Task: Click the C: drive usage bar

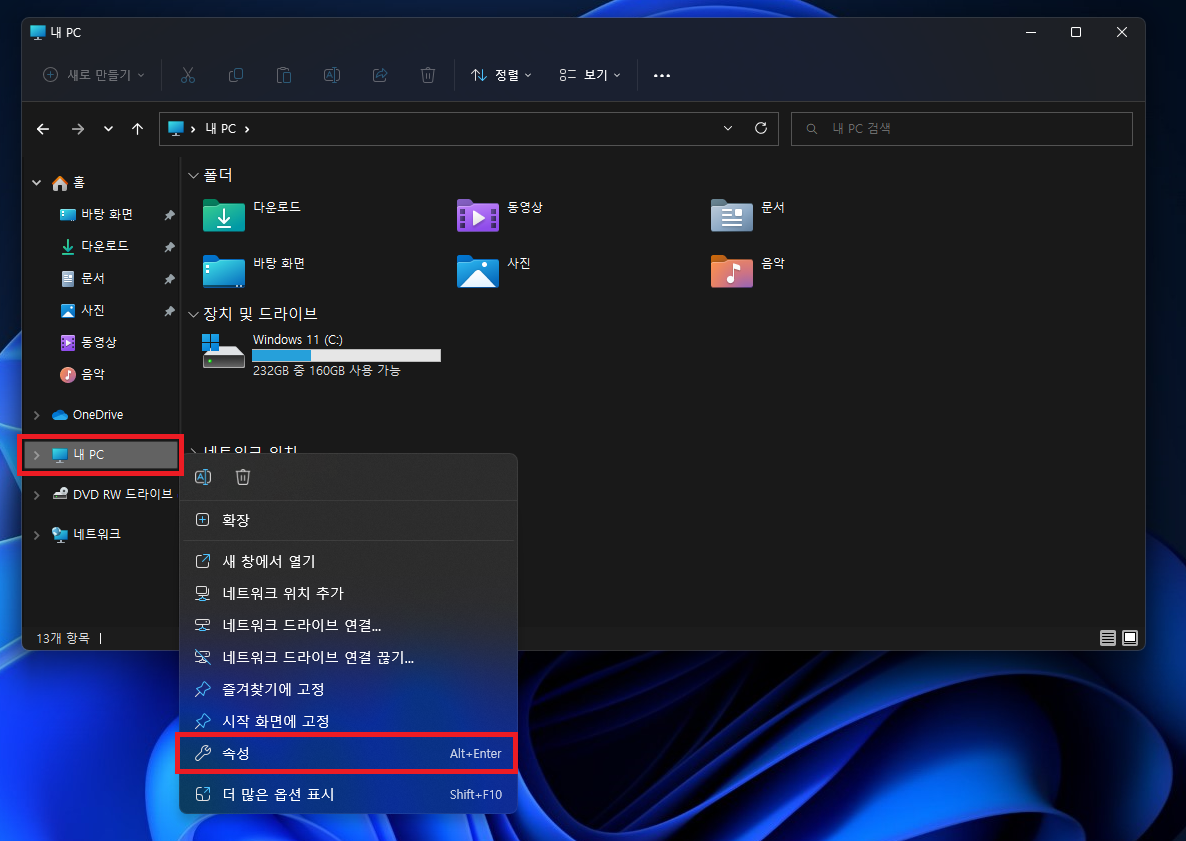Action: tap(346, 355)
